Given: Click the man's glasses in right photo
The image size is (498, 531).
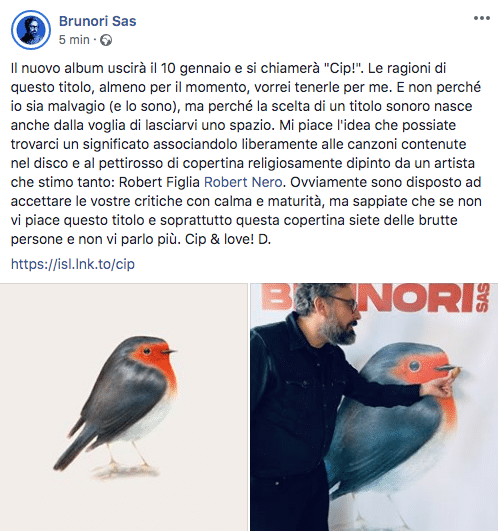Looking at the screenshot, I should tap(344, 302).
